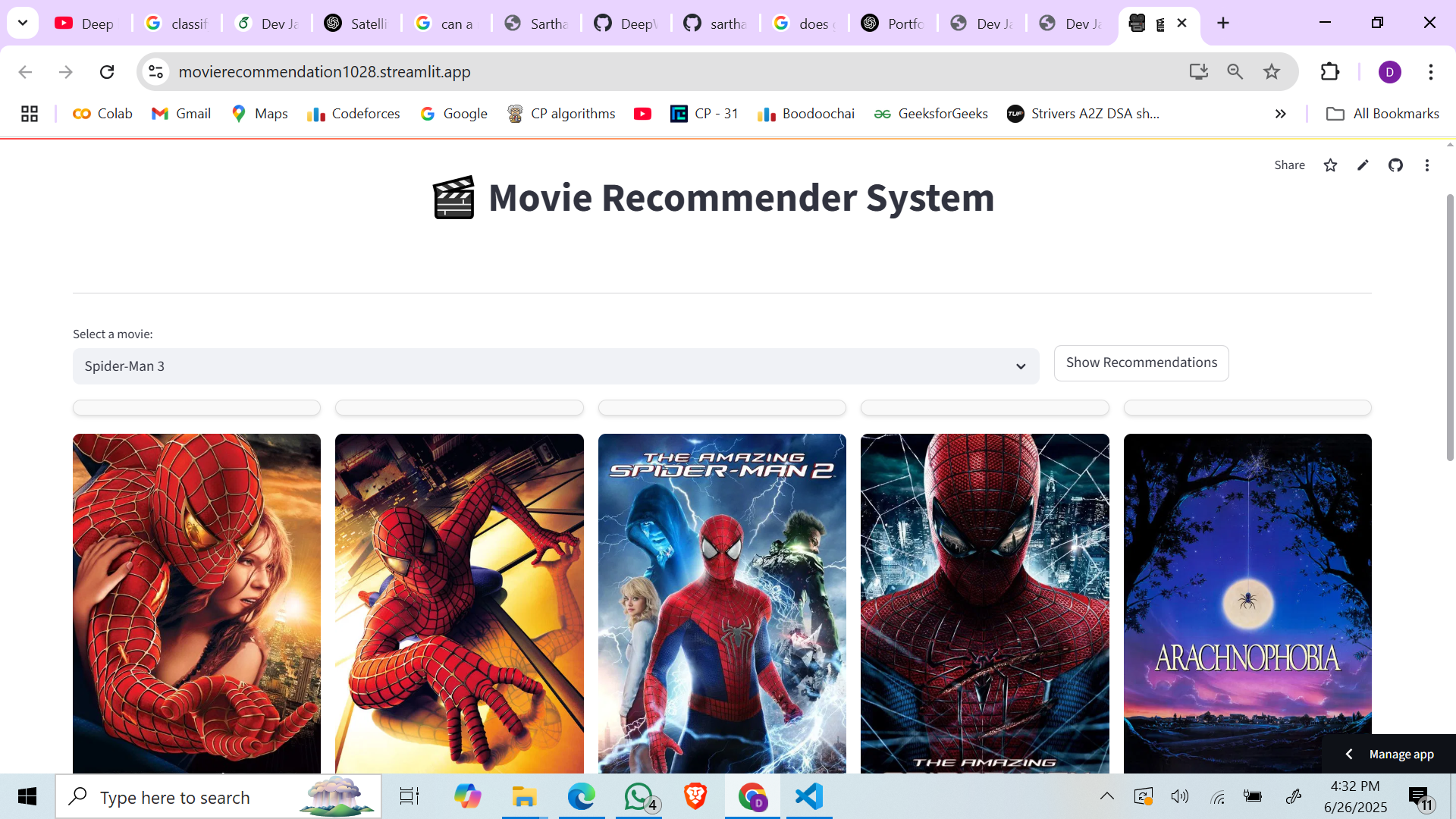1456x819 pixels.
Task: Close the current movie recommender tab
Action: click(x=1182, y=23)
